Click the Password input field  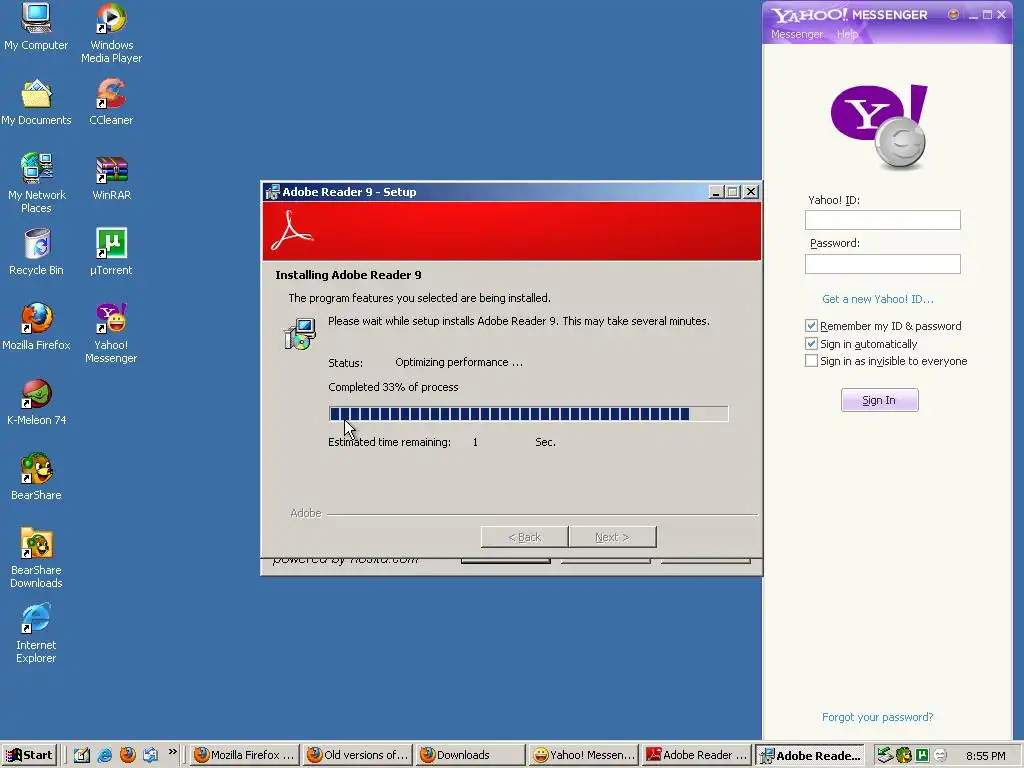pyautogui.click(x=882, y=264)
